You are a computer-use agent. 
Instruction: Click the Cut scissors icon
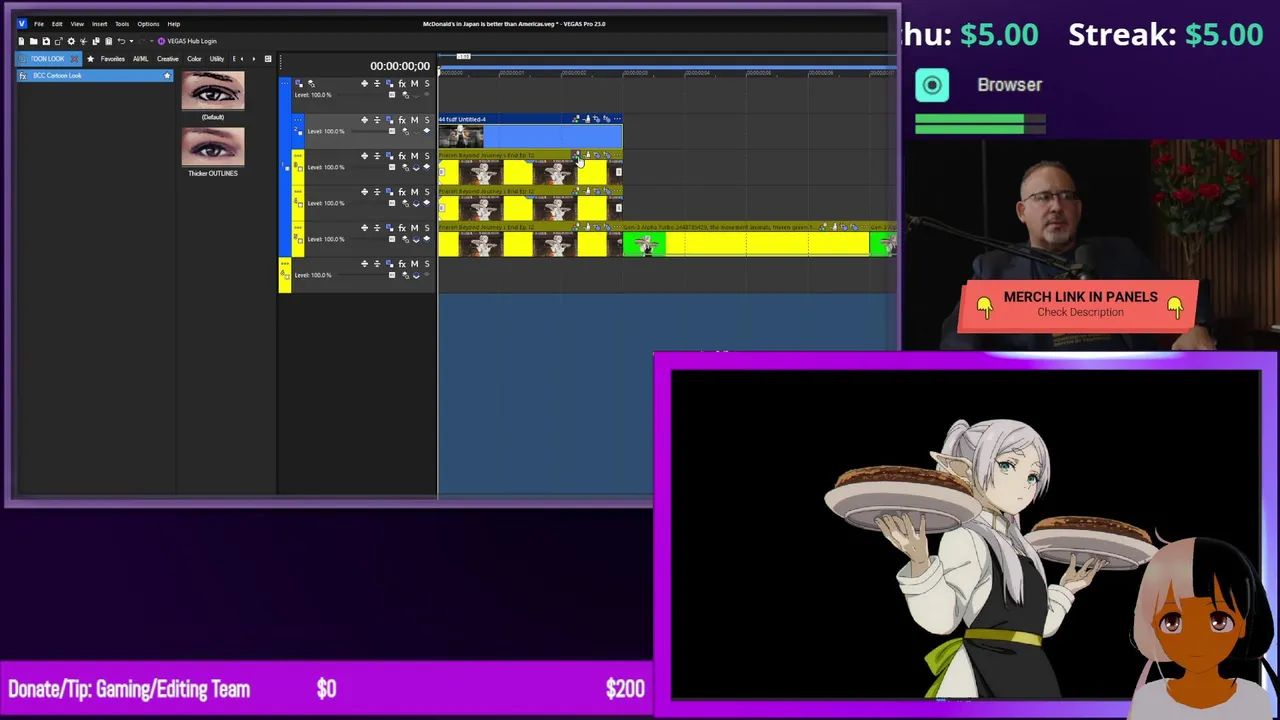coord(84,41)
